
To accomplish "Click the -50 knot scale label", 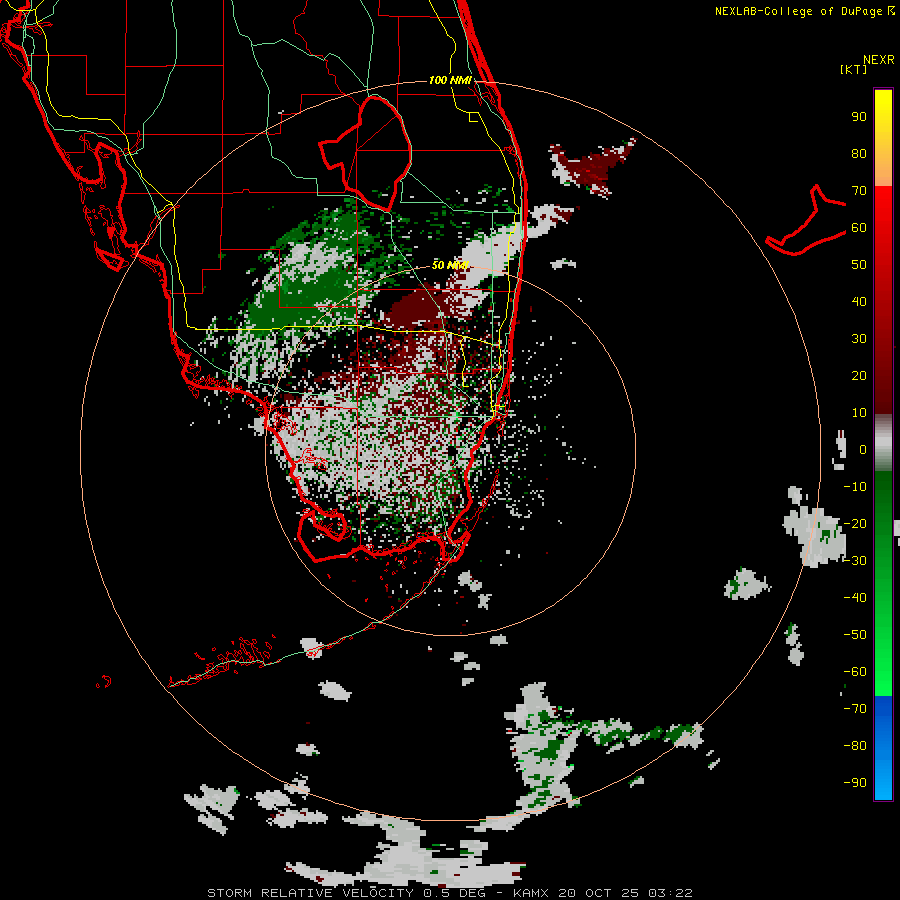I will click(855, 635).
